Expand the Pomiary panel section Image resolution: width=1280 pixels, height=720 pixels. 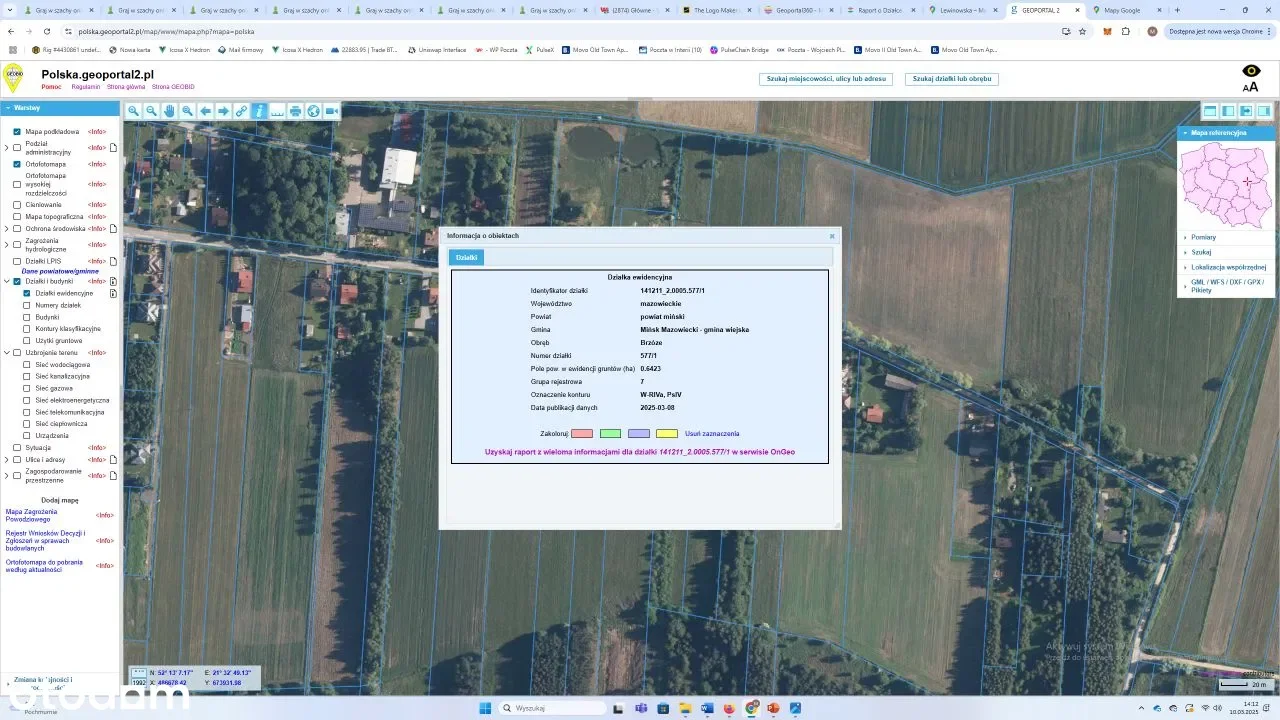click(1203, 237)
